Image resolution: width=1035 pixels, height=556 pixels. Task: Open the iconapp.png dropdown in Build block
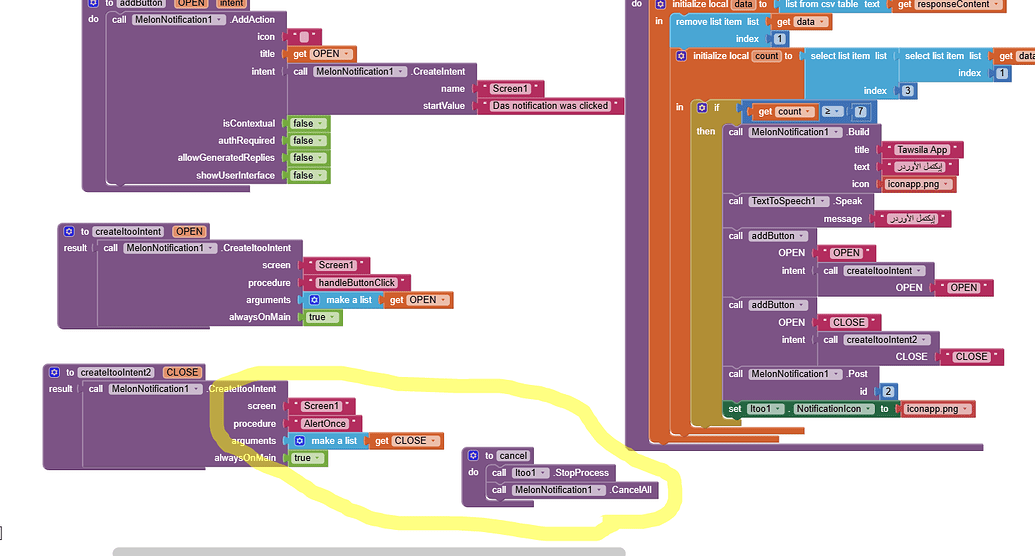point(918,184)
